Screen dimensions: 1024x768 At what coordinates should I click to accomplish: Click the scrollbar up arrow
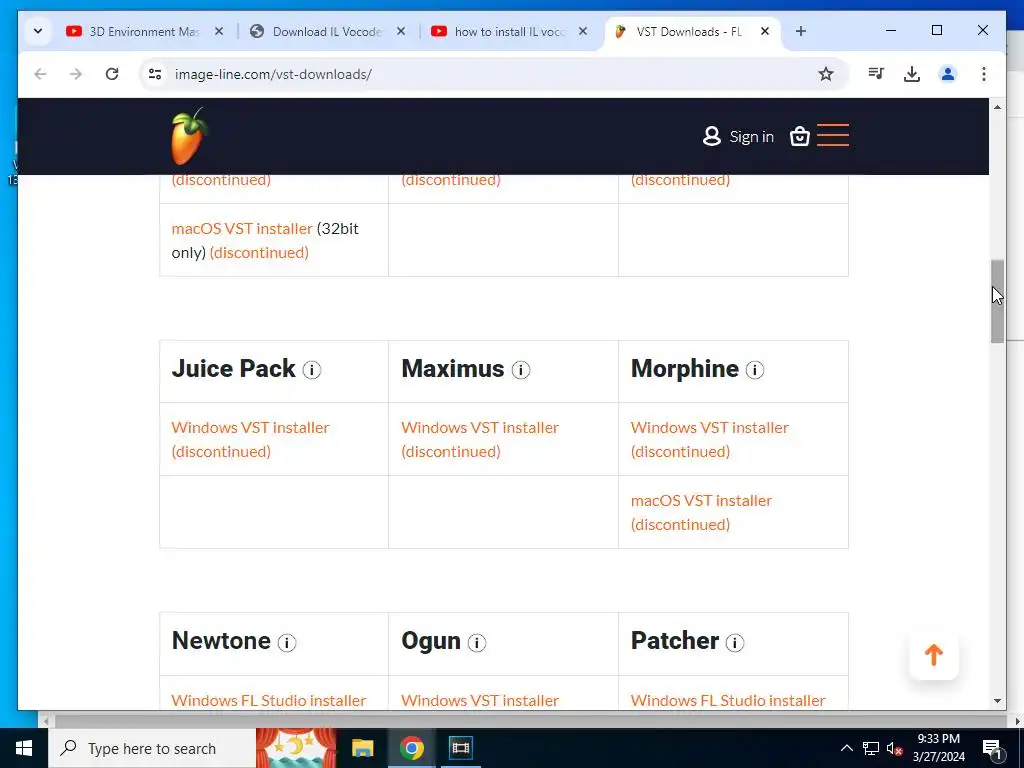pos(997,106)
